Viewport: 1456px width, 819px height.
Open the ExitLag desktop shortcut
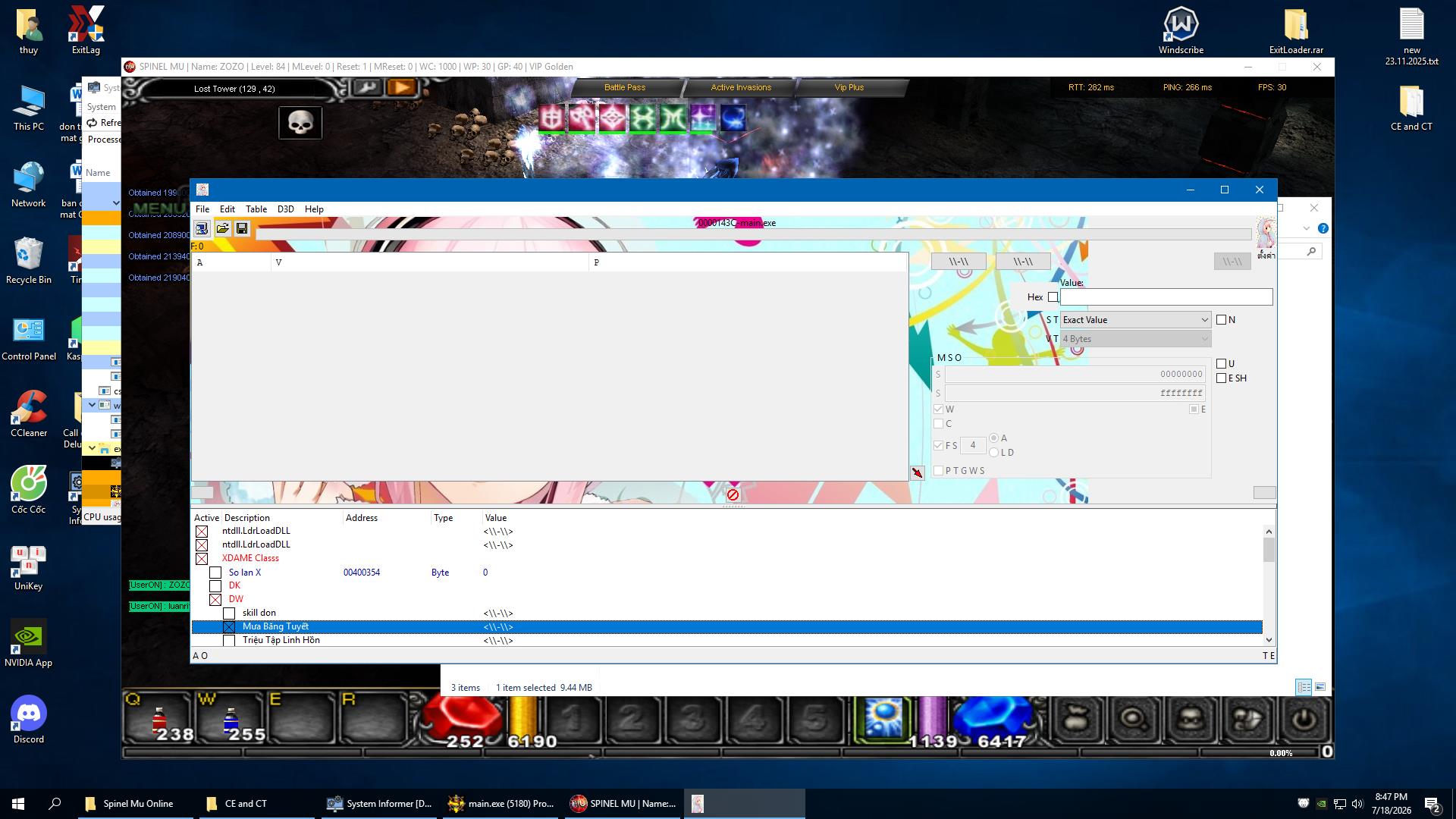pos(86,30)
